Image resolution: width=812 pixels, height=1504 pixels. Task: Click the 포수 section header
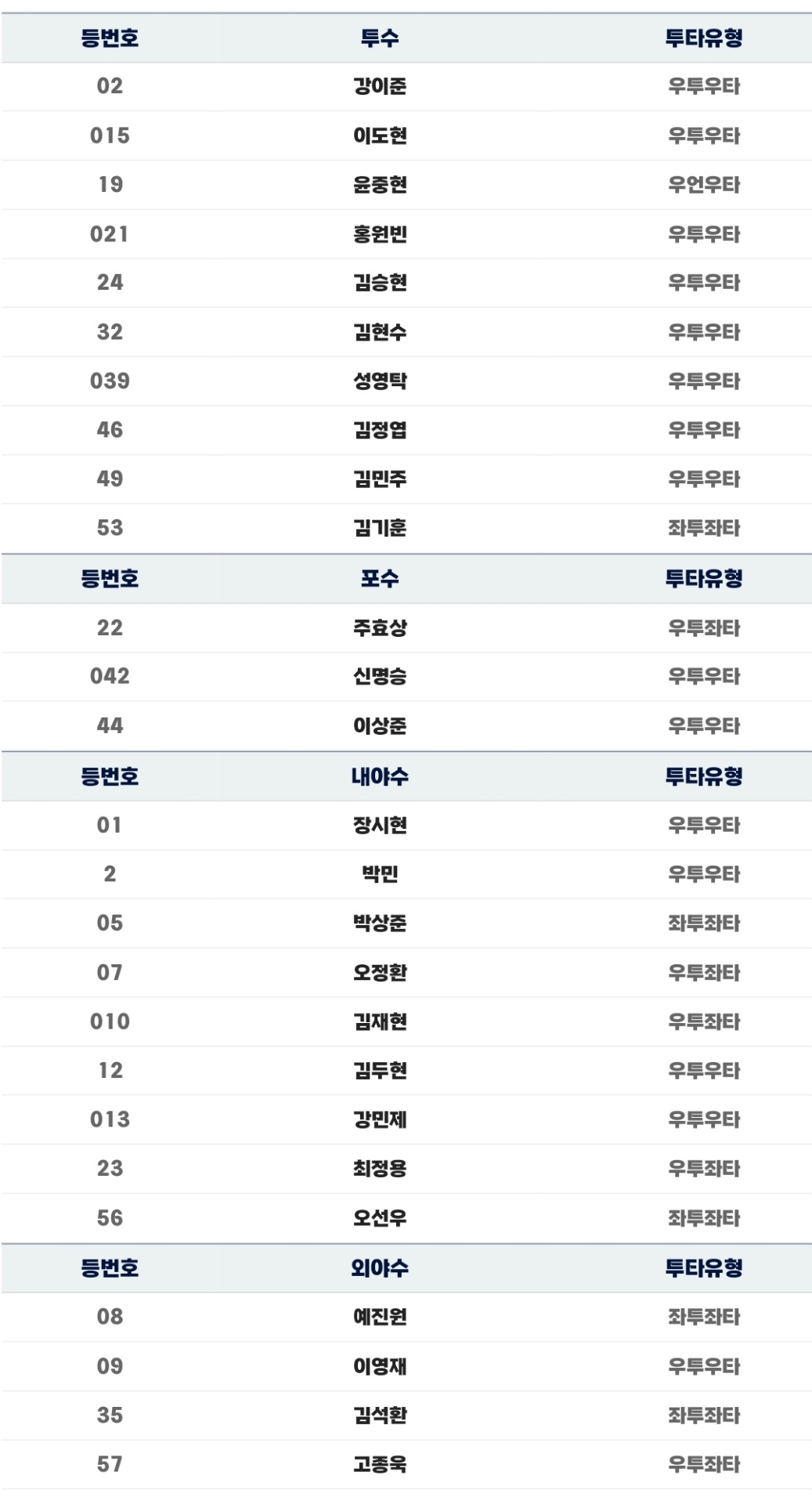click(x=380, y=579)
